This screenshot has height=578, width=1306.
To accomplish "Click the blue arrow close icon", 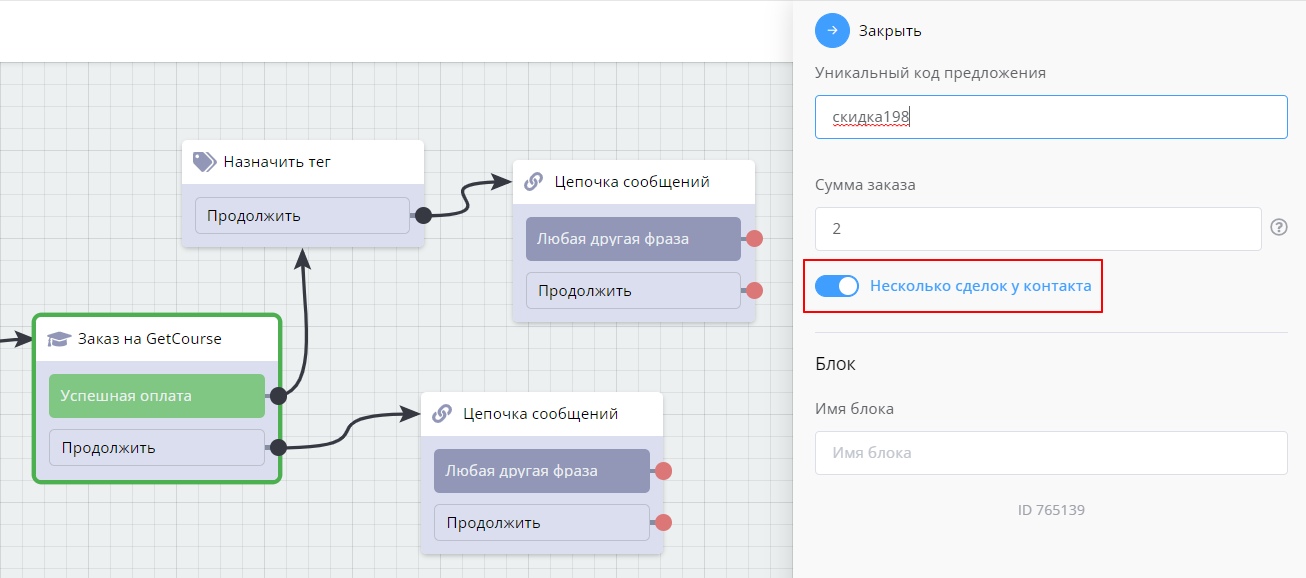I will coord(832,31).
